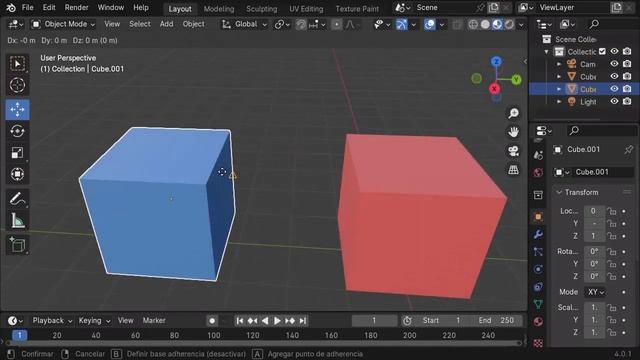Image resolution: width=640 pixels, height=360 pixels.
Task: Toggle proportional editing
Action: pyautogui.click(x=336, y=24)
